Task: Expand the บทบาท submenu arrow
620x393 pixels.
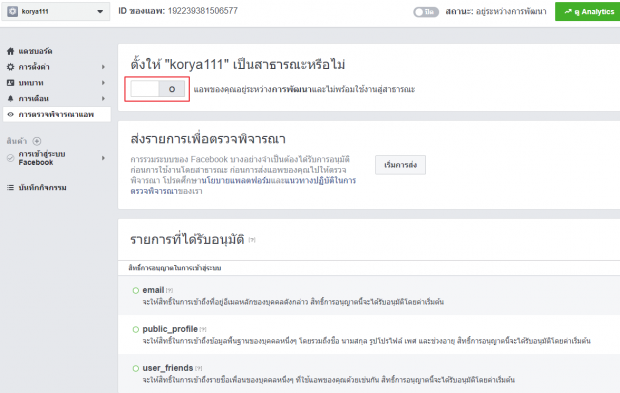Action: click(103, 83)
